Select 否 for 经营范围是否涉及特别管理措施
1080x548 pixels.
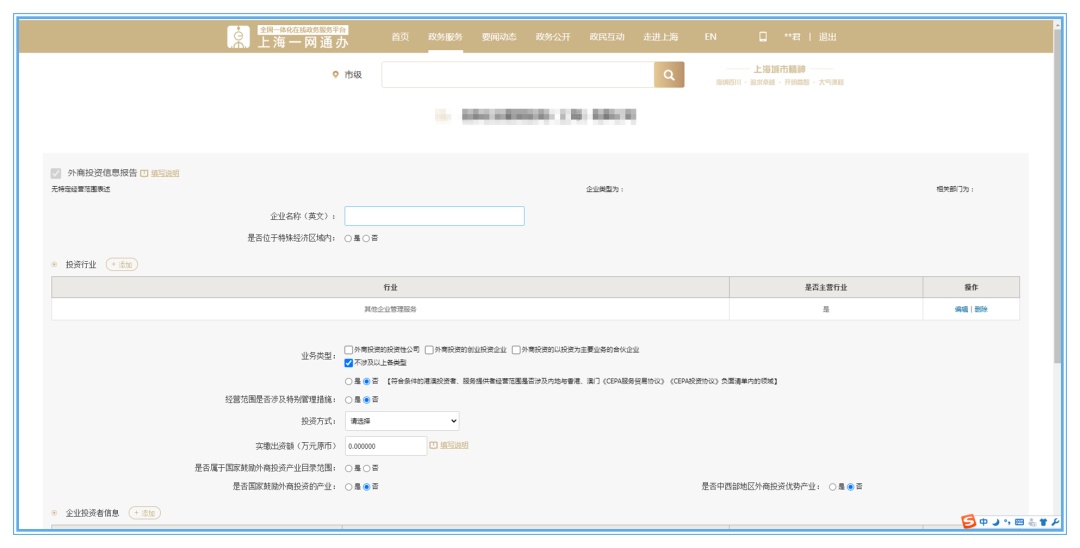pyautogui.click(x=366, y=400)
